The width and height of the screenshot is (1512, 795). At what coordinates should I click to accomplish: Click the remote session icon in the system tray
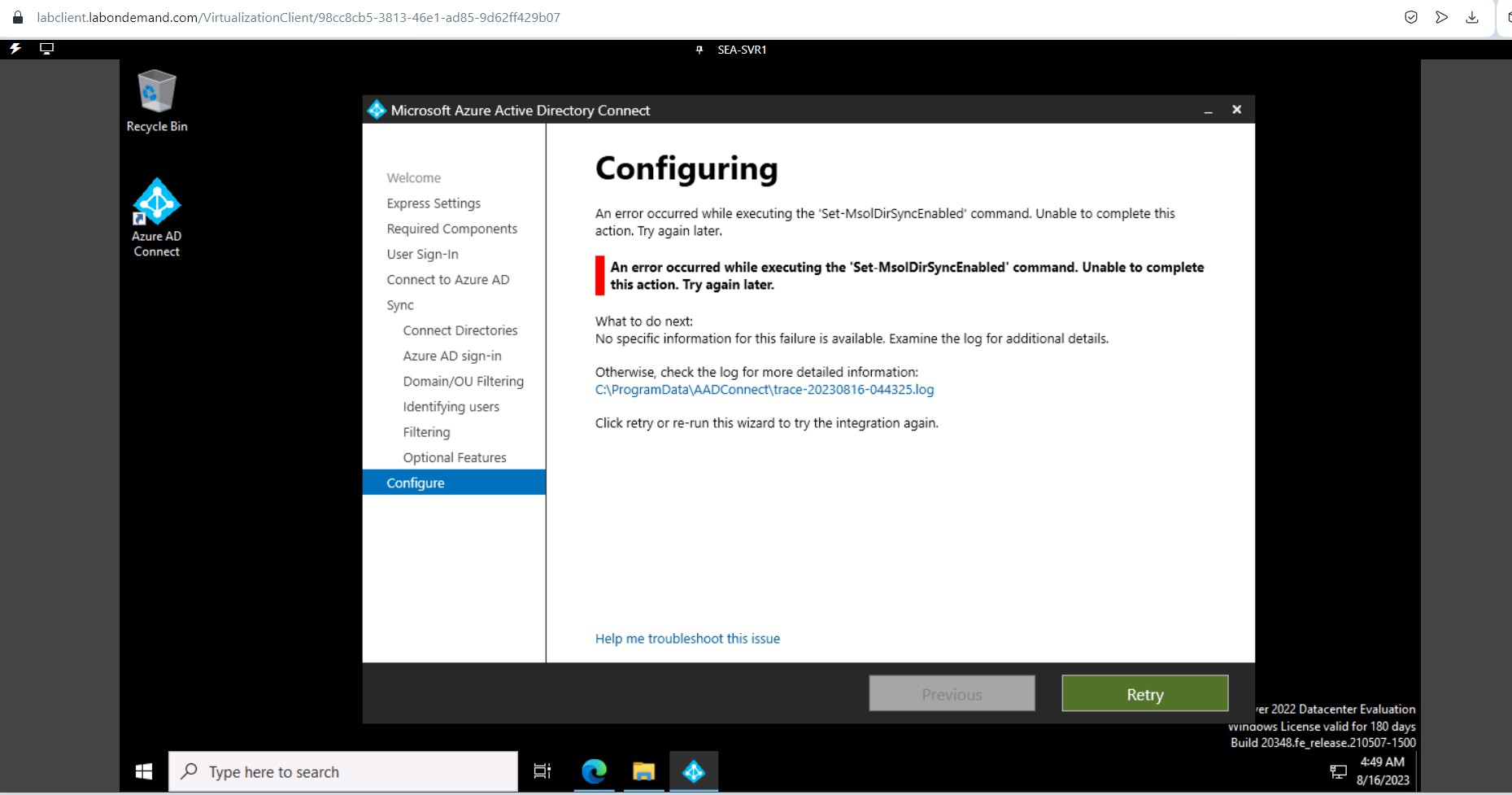coord(1340,771)
